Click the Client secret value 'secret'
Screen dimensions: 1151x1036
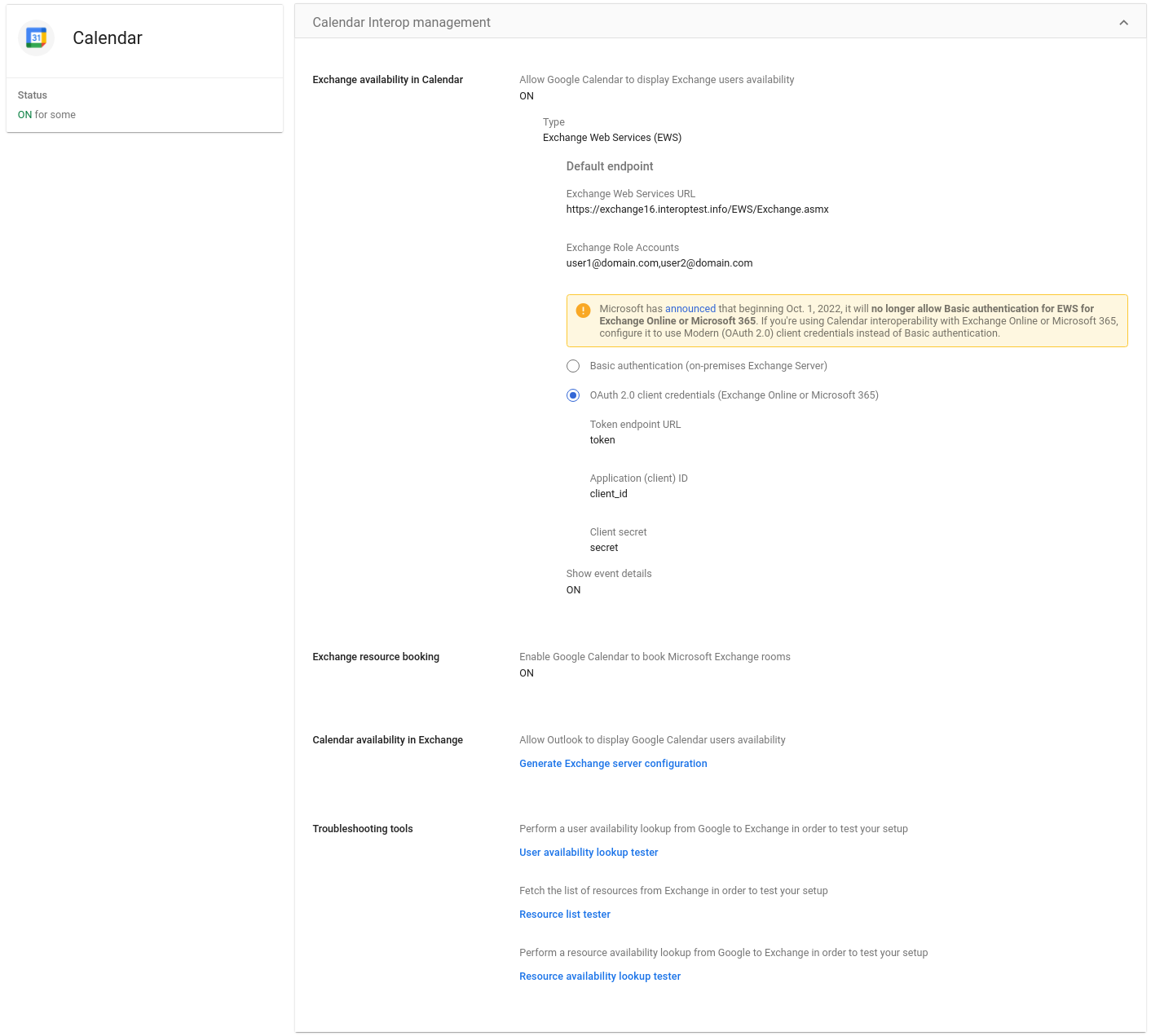604,548
